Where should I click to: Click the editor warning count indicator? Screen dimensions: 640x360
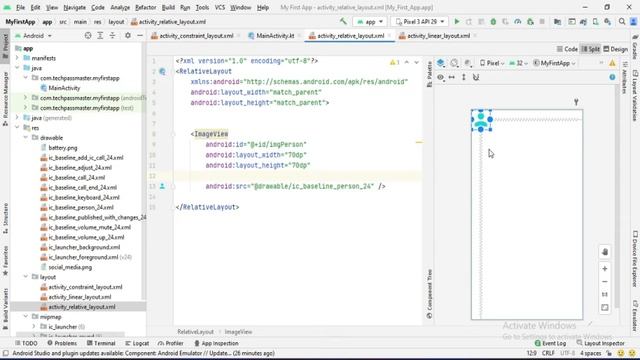(x=394, y=62)
